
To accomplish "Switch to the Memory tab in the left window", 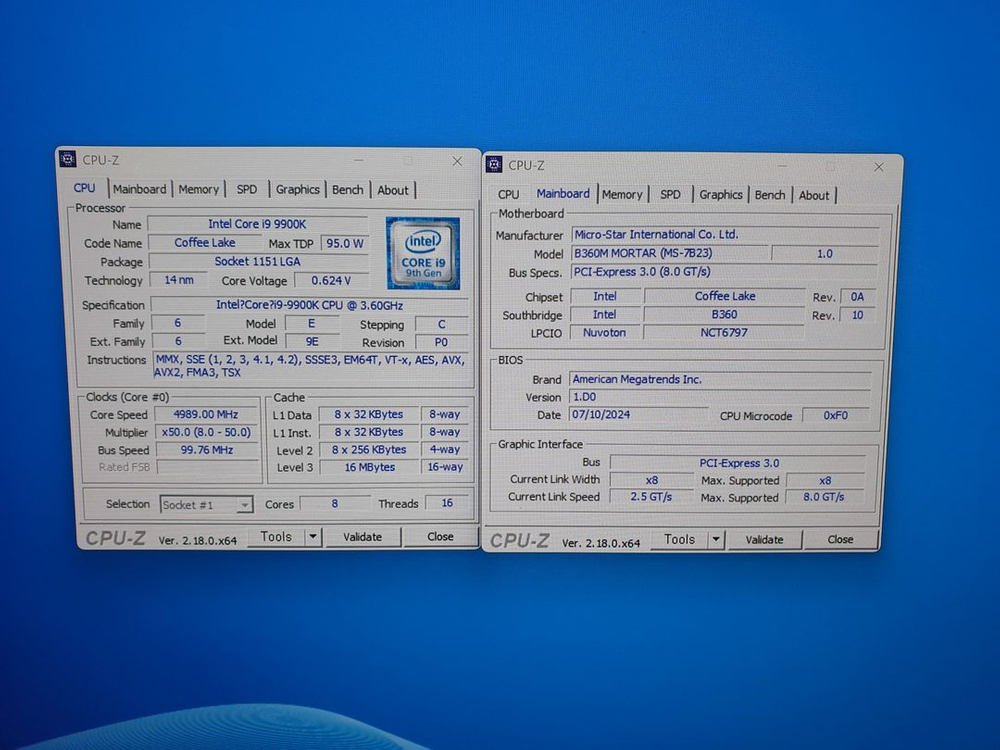I will (x=198, y=189).
